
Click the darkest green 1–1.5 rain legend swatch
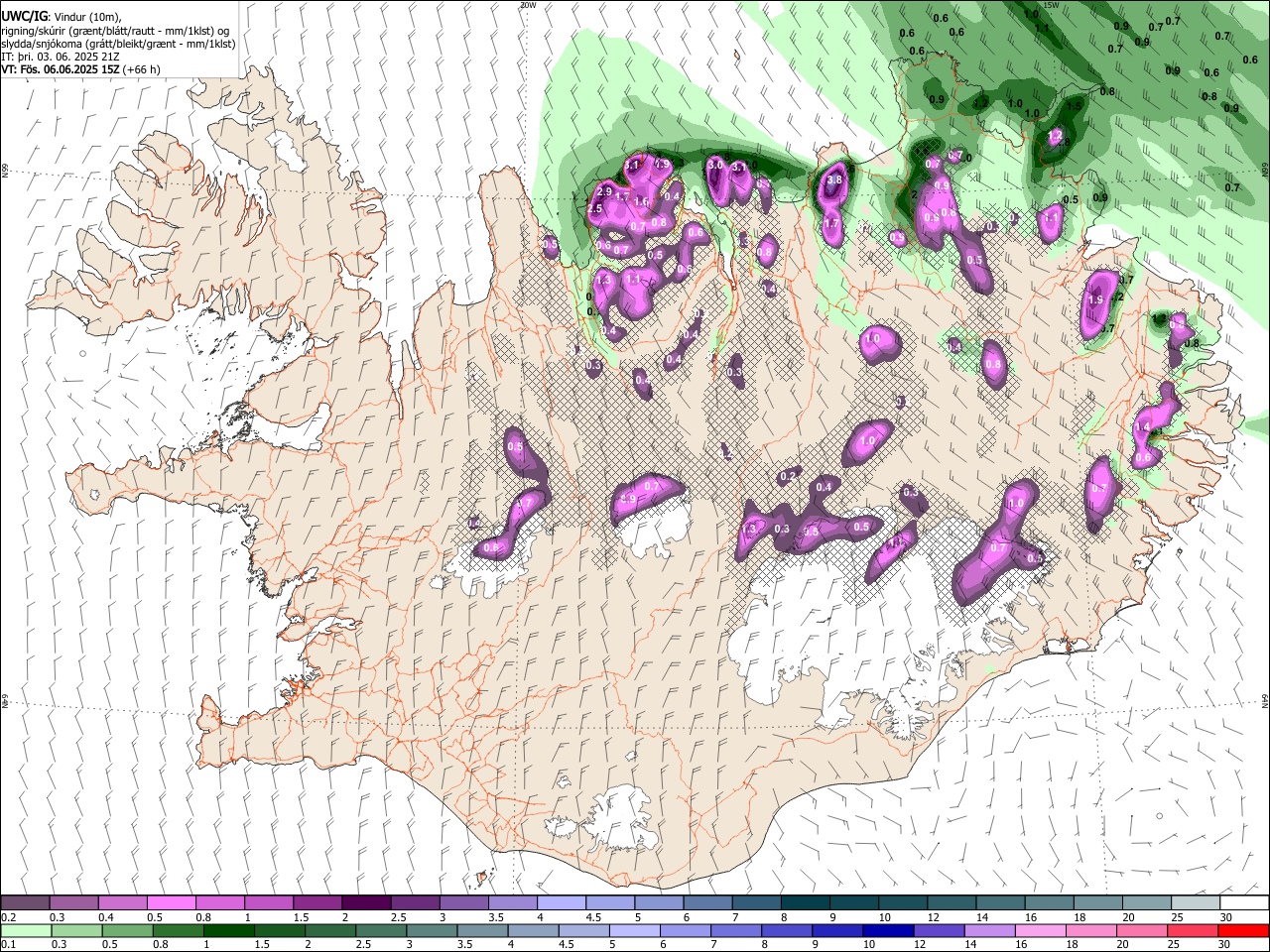point(228,930)
